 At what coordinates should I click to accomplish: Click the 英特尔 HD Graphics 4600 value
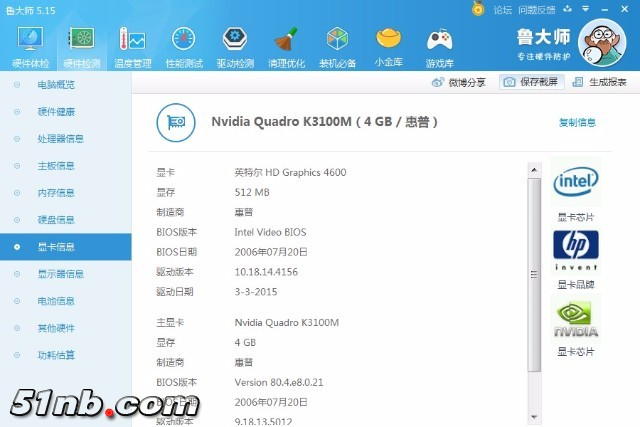290,172
